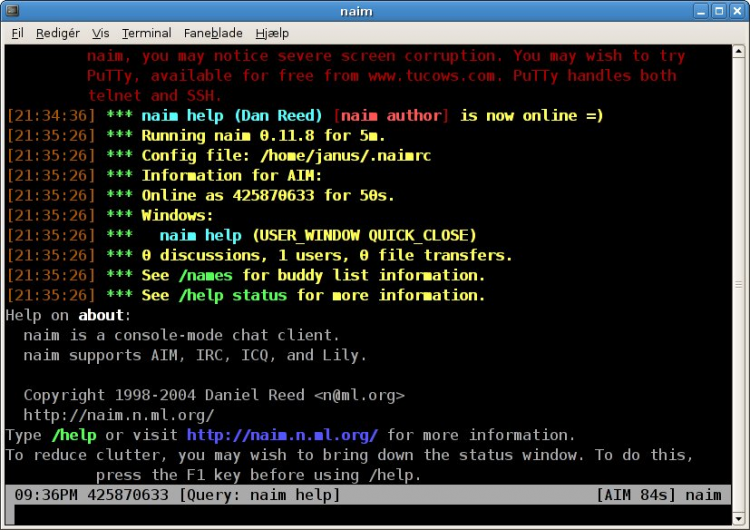The height and width of the screenshot is (530, 750).
Task: Click 'naim supports AIM, IRC, ICQ, and Lily.'
Action: [x=195, y=355]
